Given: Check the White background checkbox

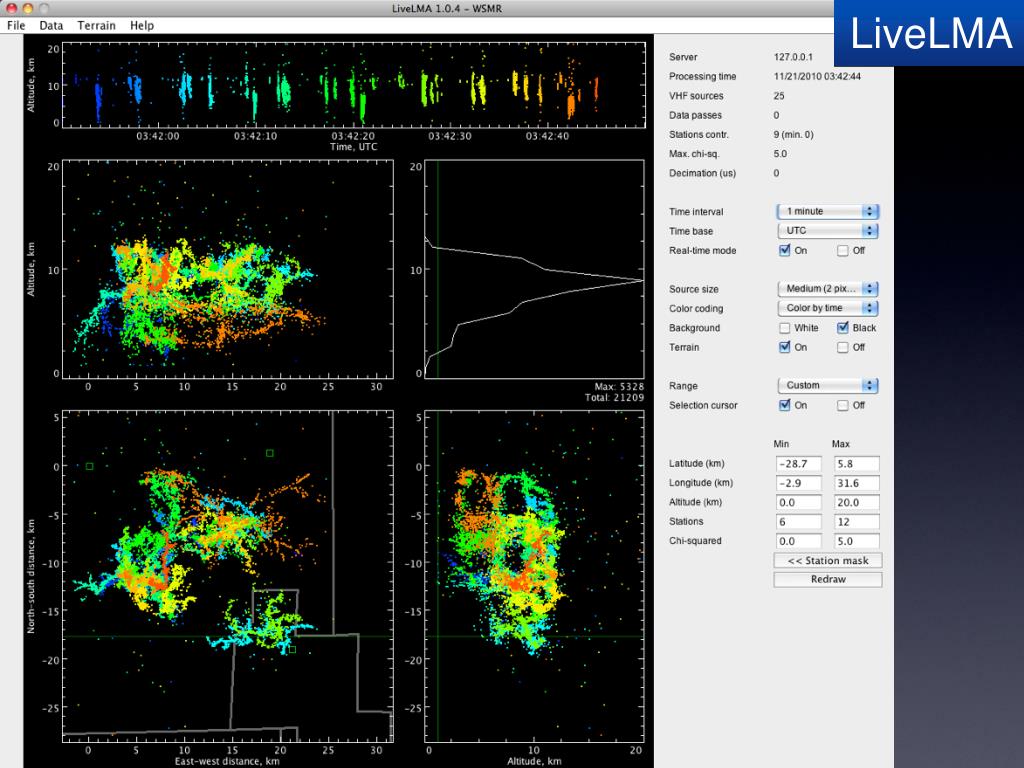Looking at the screenshot, I should click(x=784, y=328).
